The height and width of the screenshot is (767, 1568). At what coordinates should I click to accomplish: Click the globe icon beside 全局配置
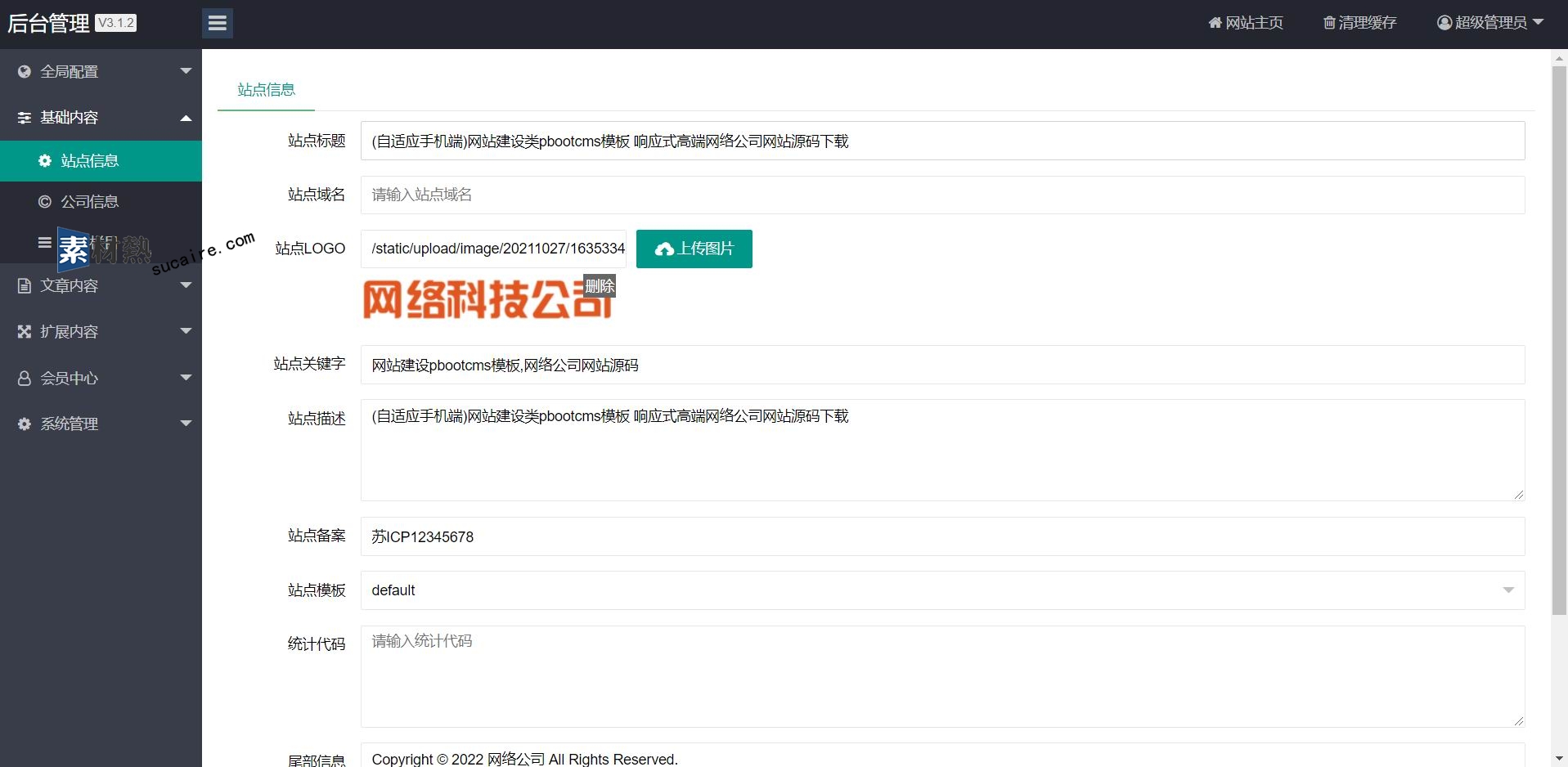25,72
